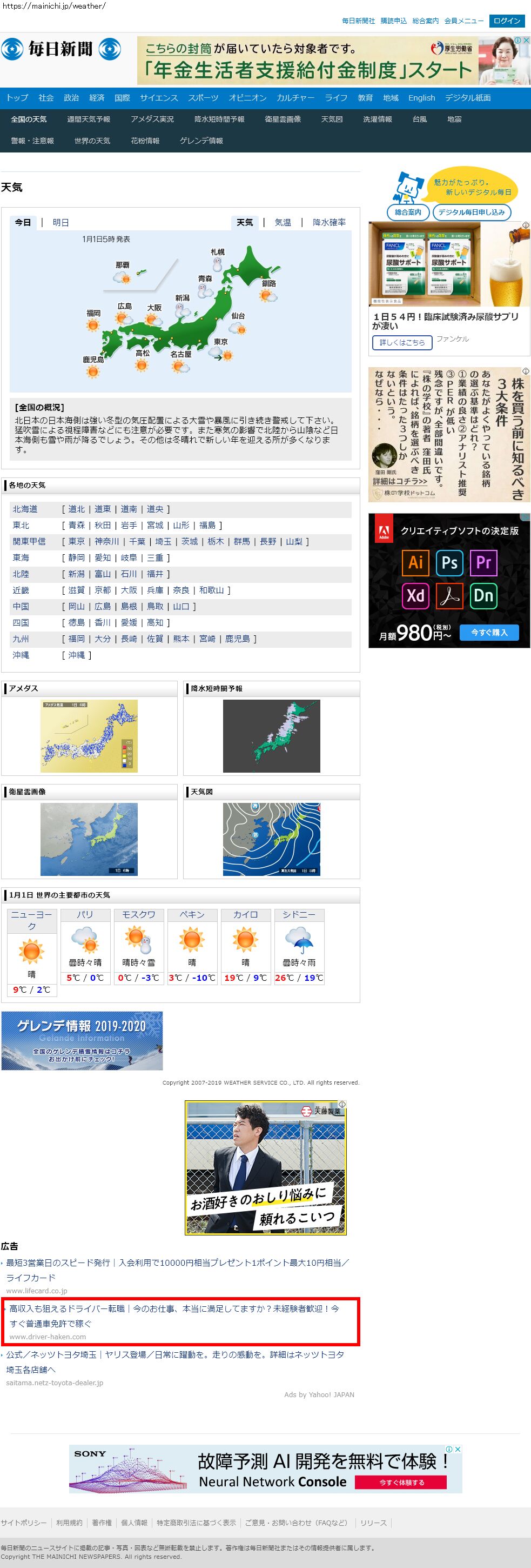Click the Kagoshima sun icon on map
Screen dimensions: 531x1568
[92, 371]
